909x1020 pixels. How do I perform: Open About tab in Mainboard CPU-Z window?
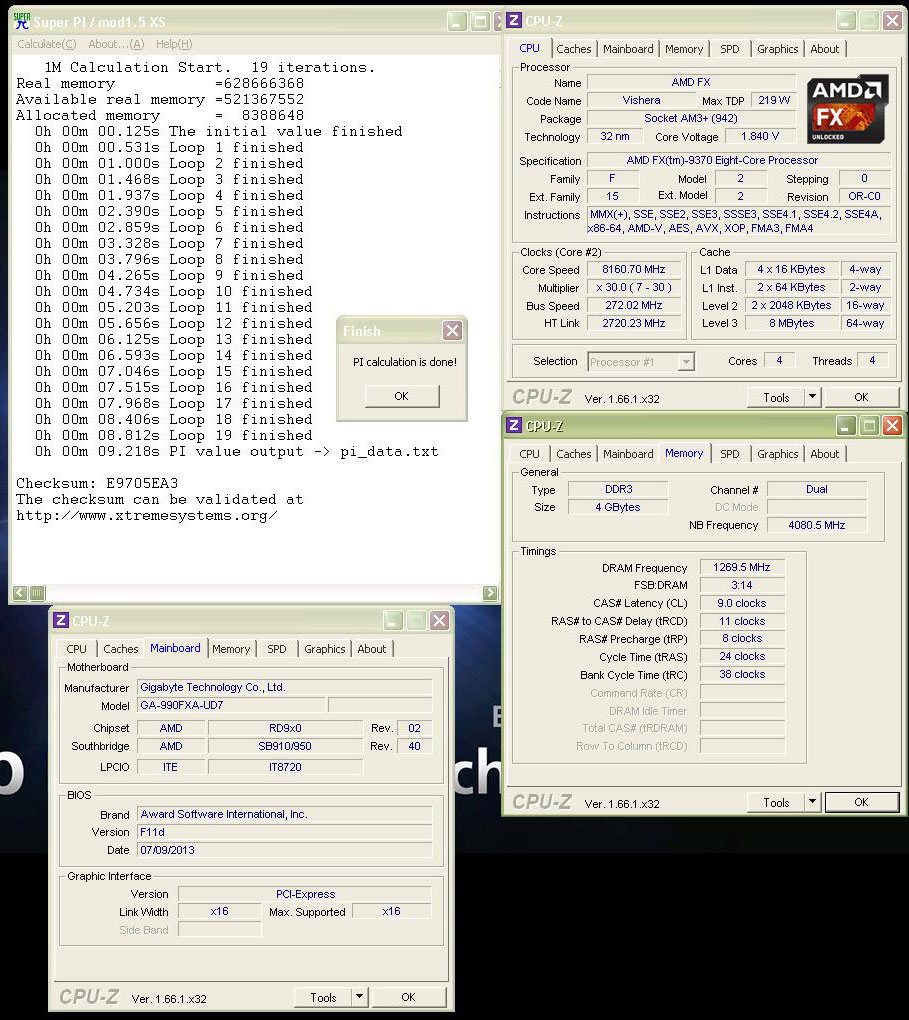click(372, 649)
